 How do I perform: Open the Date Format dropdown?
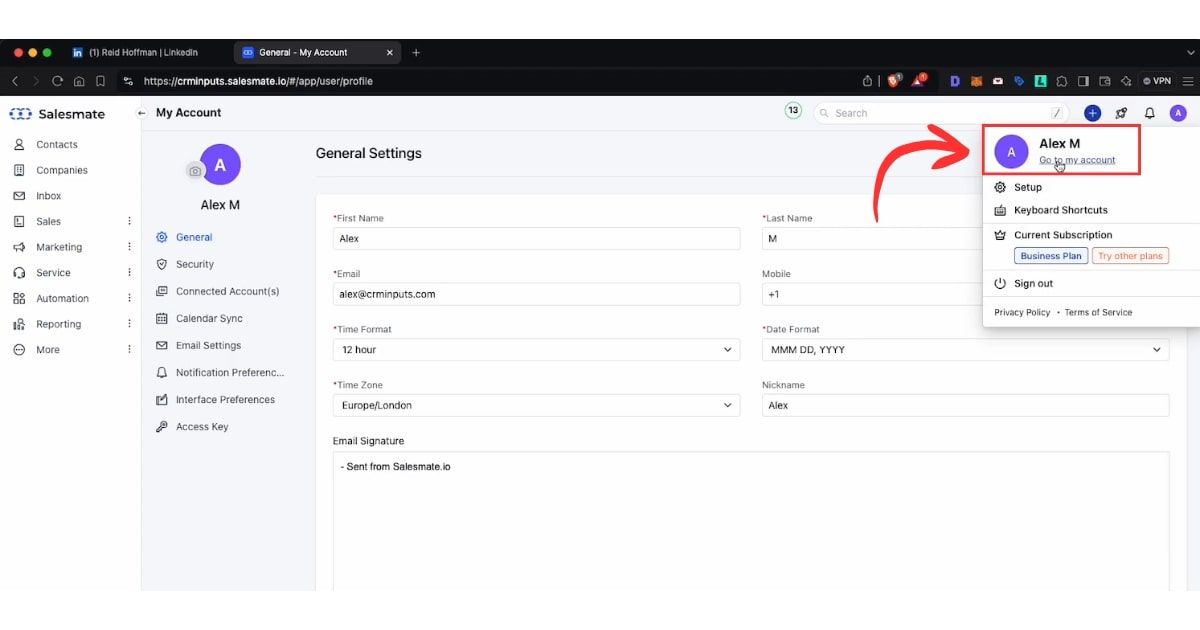pyautogui.click(x=965, y=350)
